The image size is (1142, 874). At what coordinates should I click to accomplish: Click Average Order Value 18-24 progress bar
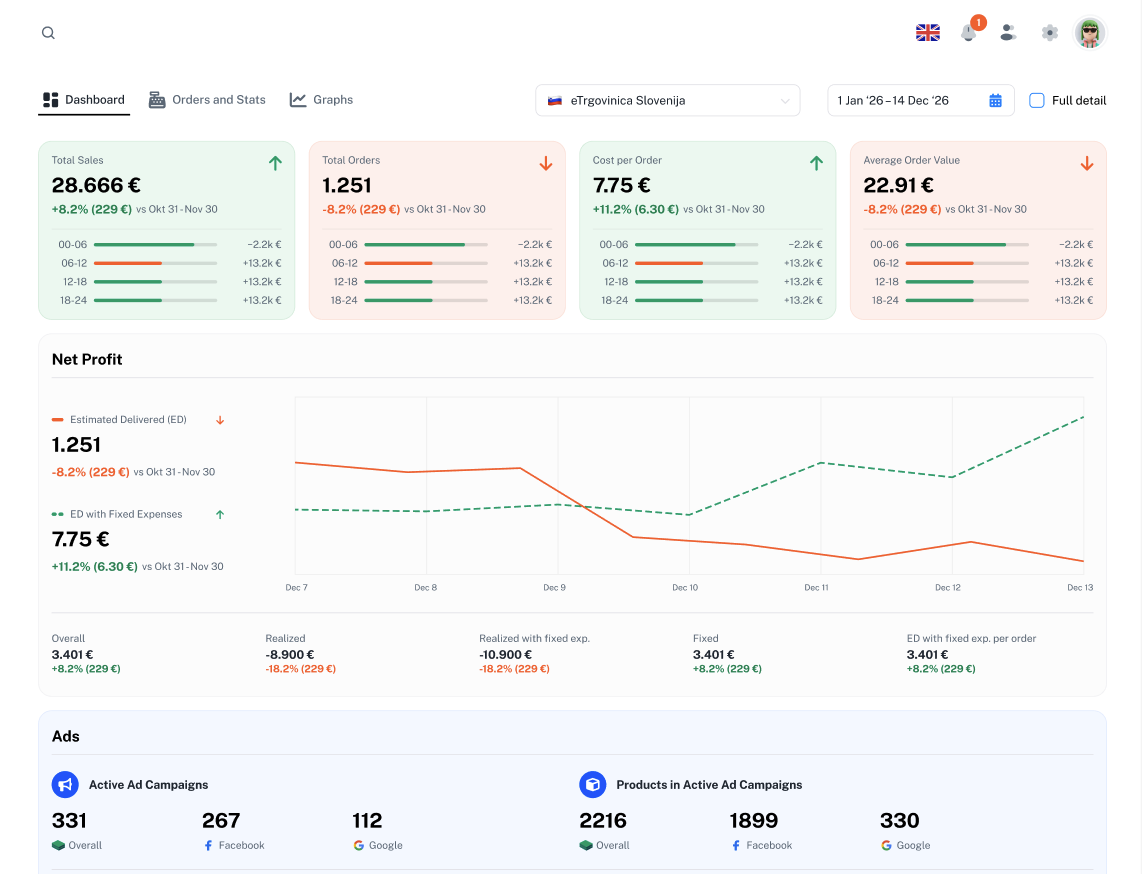tap(967, 300)
